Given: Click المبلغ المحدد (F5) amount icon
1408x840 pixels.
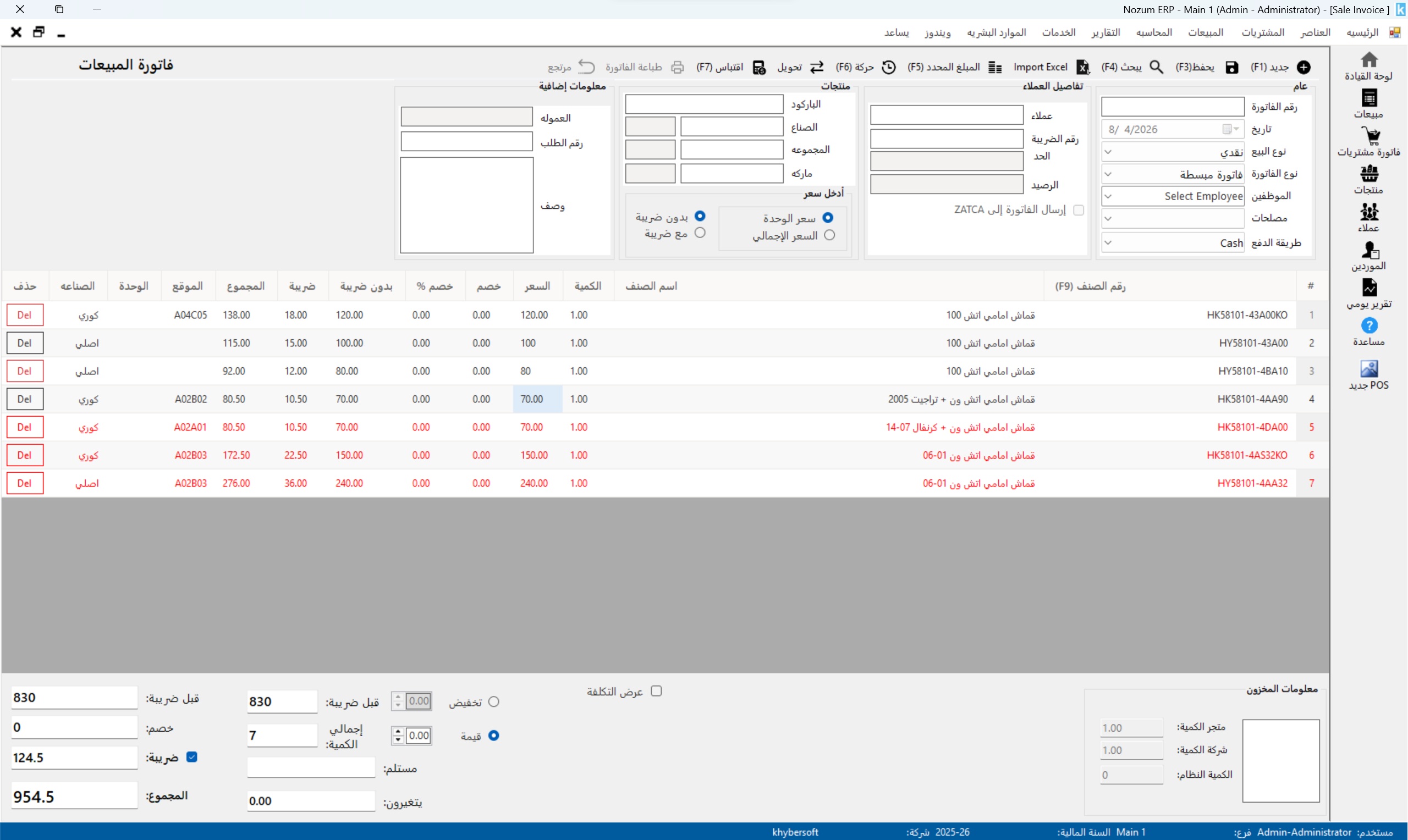Looking at the screenshot, I should click(995, 68).
